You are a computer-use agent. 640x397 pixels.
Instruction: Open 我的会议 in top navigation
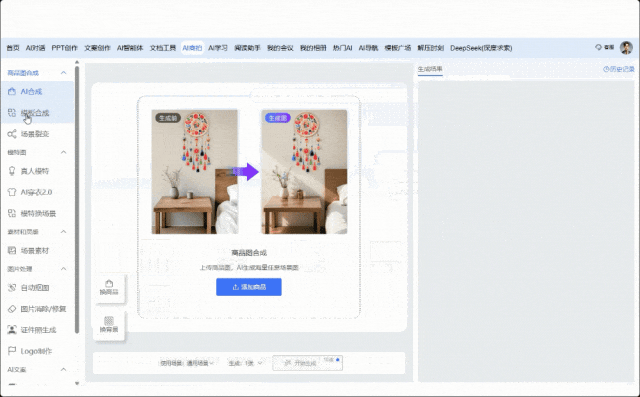pyautogui.click(x=280, y=48)
